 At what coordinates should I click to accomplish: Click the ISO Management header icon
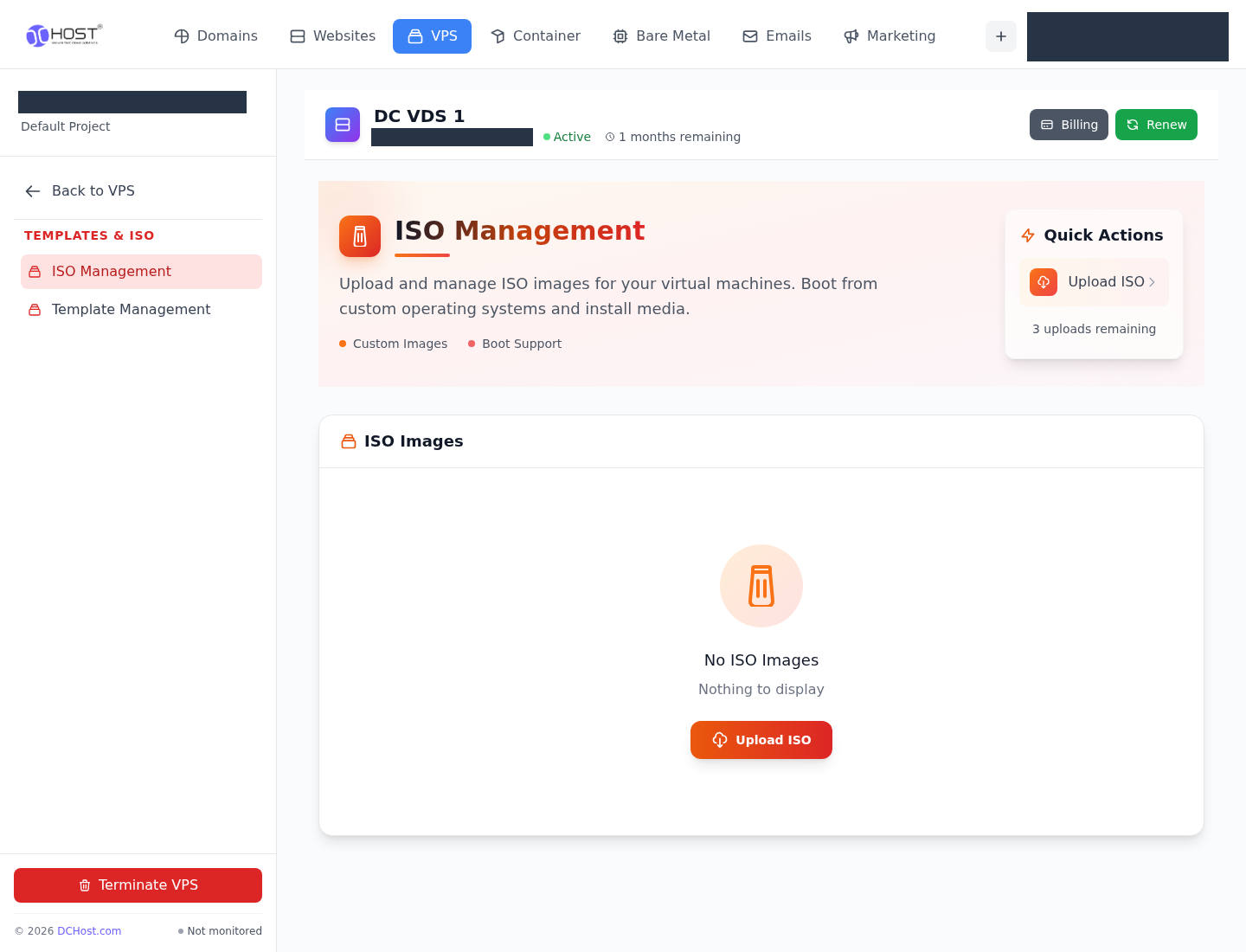click(x=360, y=236)
